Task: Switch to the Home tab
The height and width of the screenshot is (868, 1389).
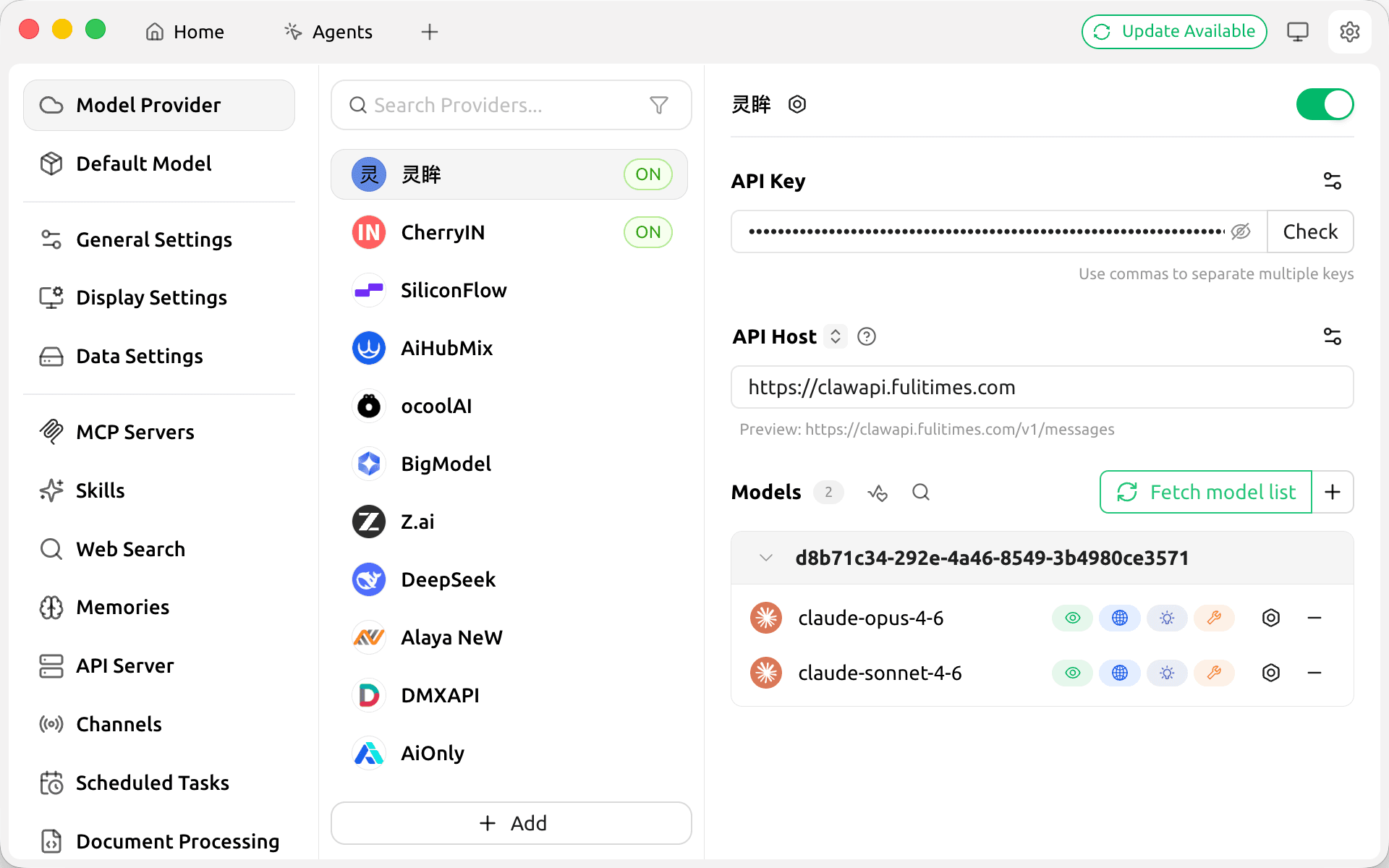Action: coord(185,32)
